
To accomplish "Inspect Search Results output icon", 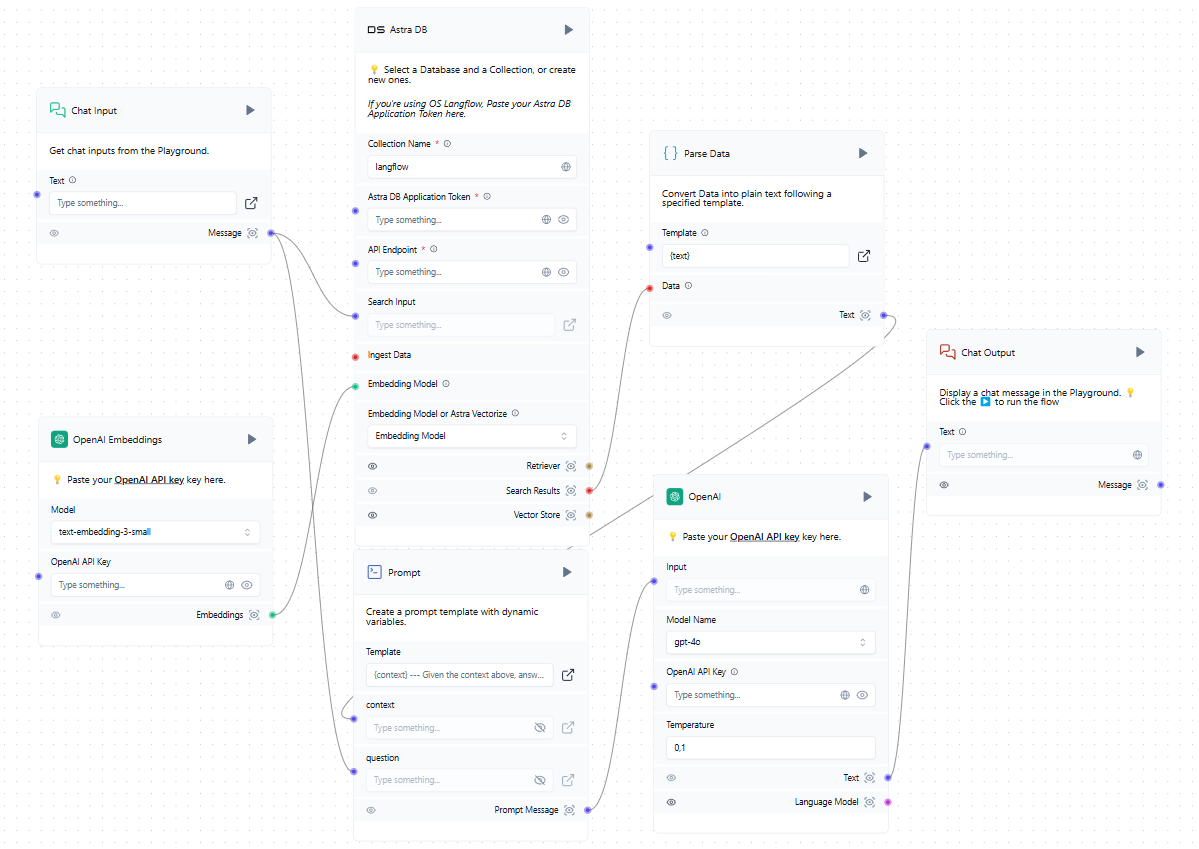I will click(570, 491).
